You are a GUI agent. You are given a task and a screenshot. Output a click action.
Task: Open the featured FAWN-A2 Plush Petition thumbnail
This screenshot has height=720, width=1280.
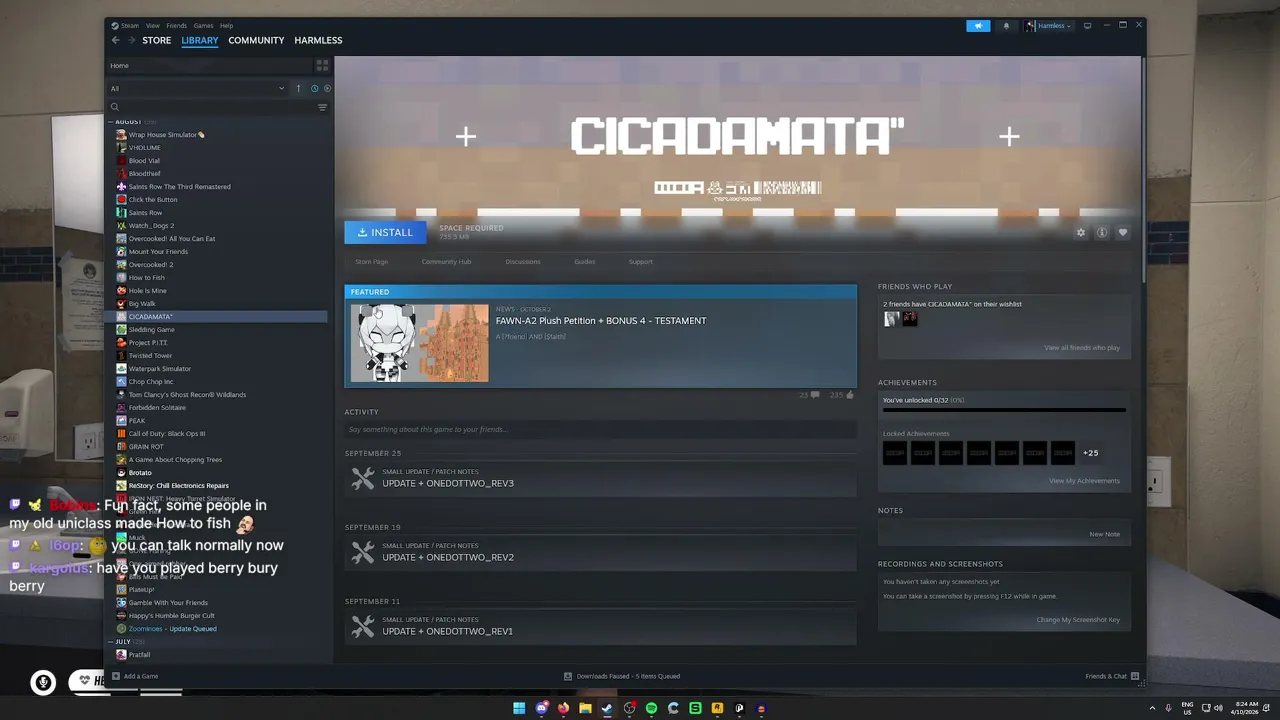420,343
